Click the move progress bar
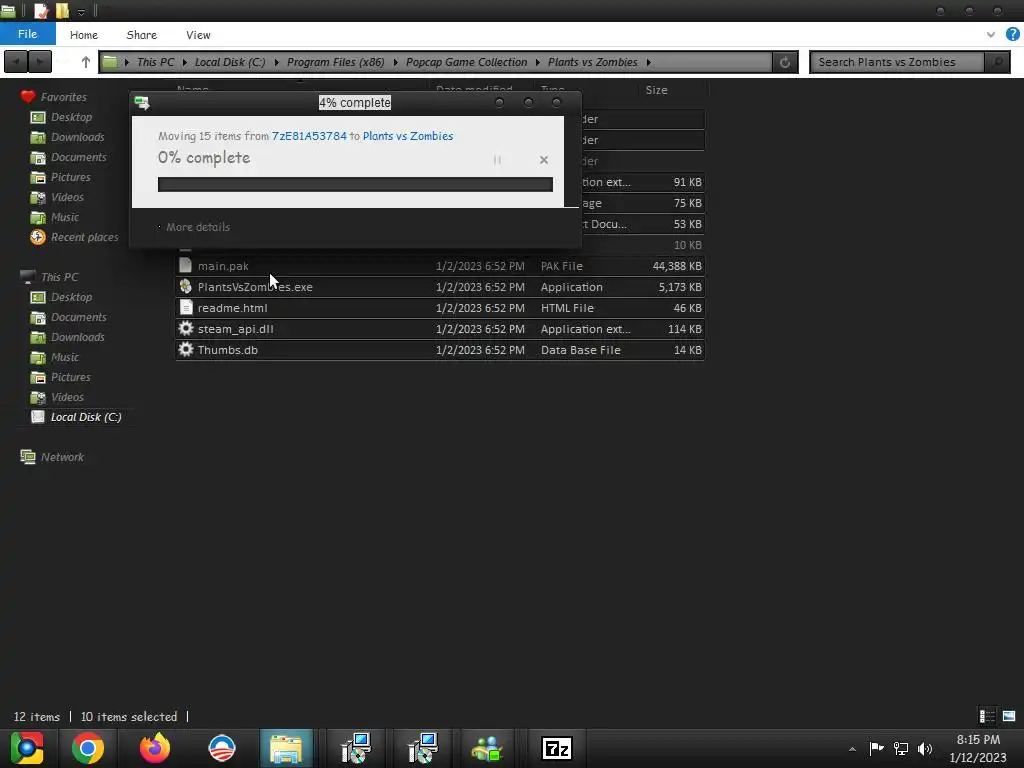Viewport: 1024px width, 768px height. [355, 184]
